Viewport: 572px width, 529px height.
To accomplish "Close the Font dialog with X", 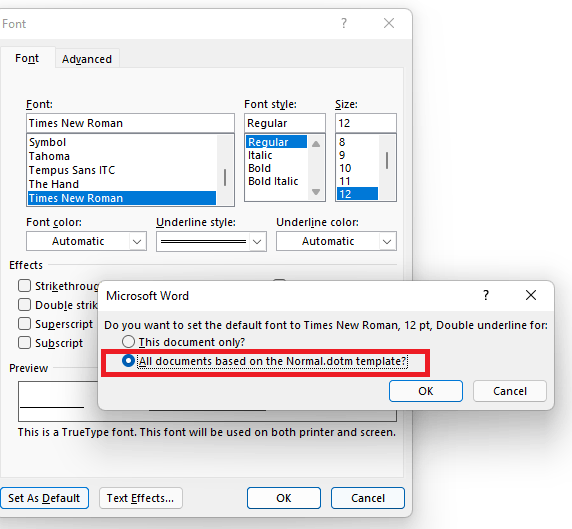I will click(389, 23).
